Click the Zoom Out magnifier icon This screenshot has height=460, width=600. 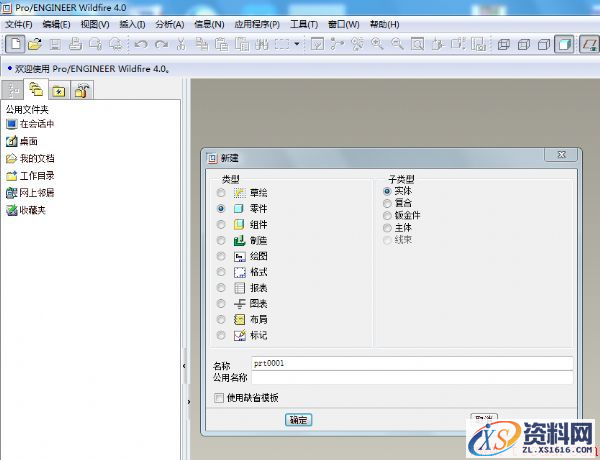(397, 44)
